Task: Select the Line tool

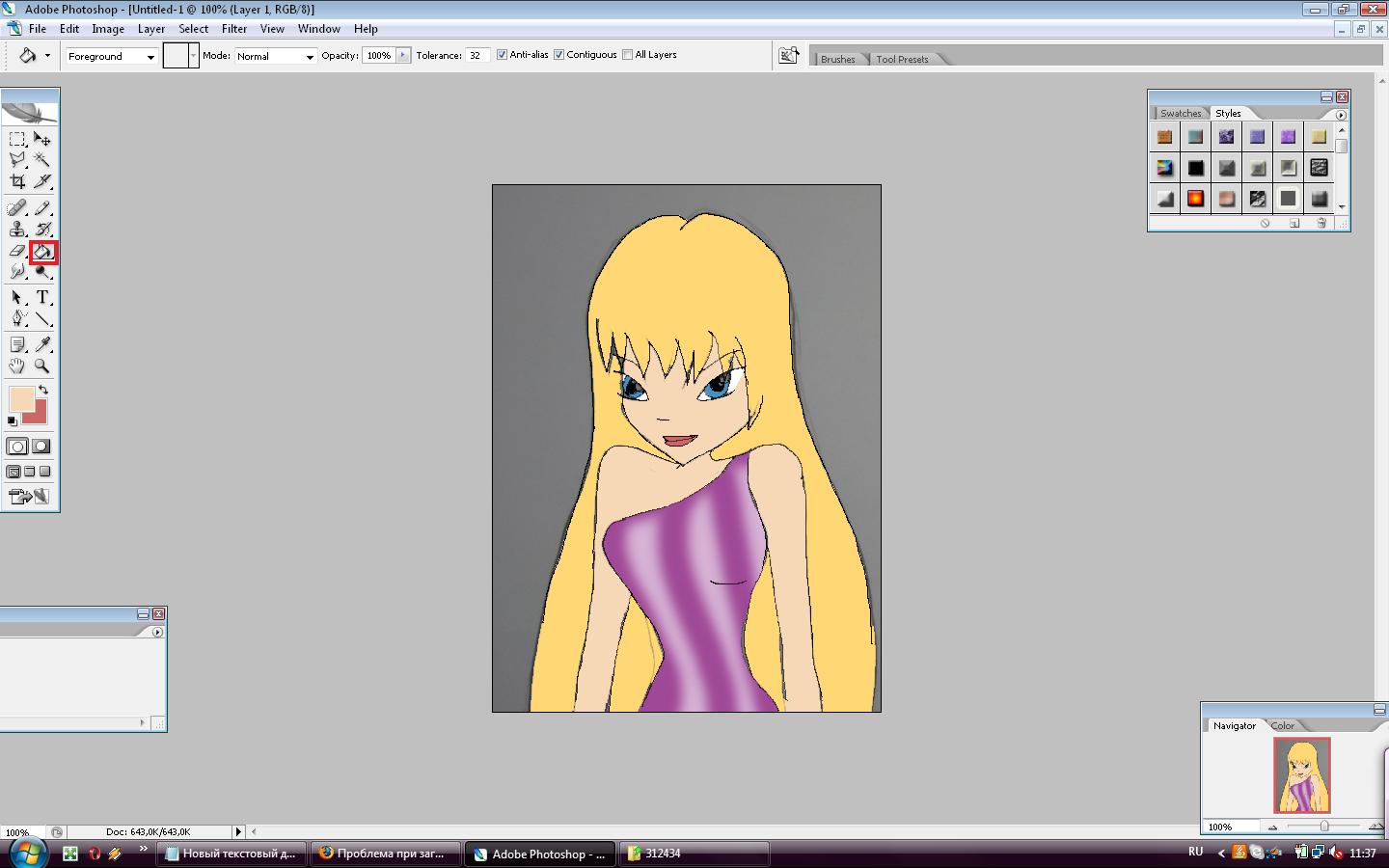Action: coord(42,319)
